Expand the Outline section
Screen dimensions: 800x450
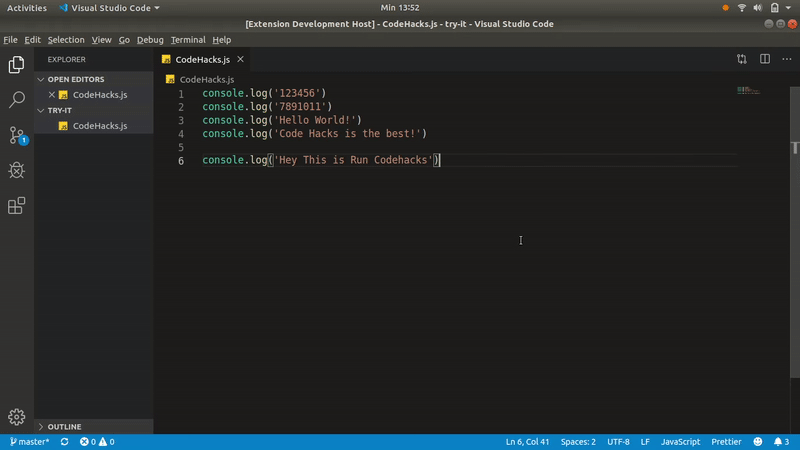tap(94, 427)
